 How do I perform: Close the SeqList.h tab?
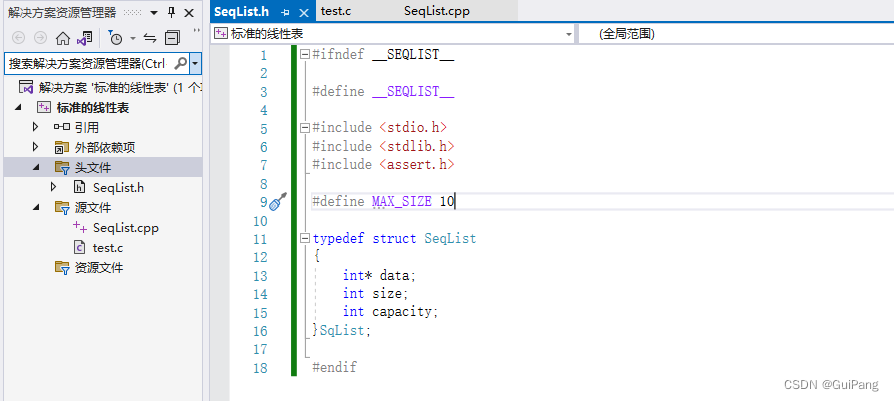[x=304, y=13]
